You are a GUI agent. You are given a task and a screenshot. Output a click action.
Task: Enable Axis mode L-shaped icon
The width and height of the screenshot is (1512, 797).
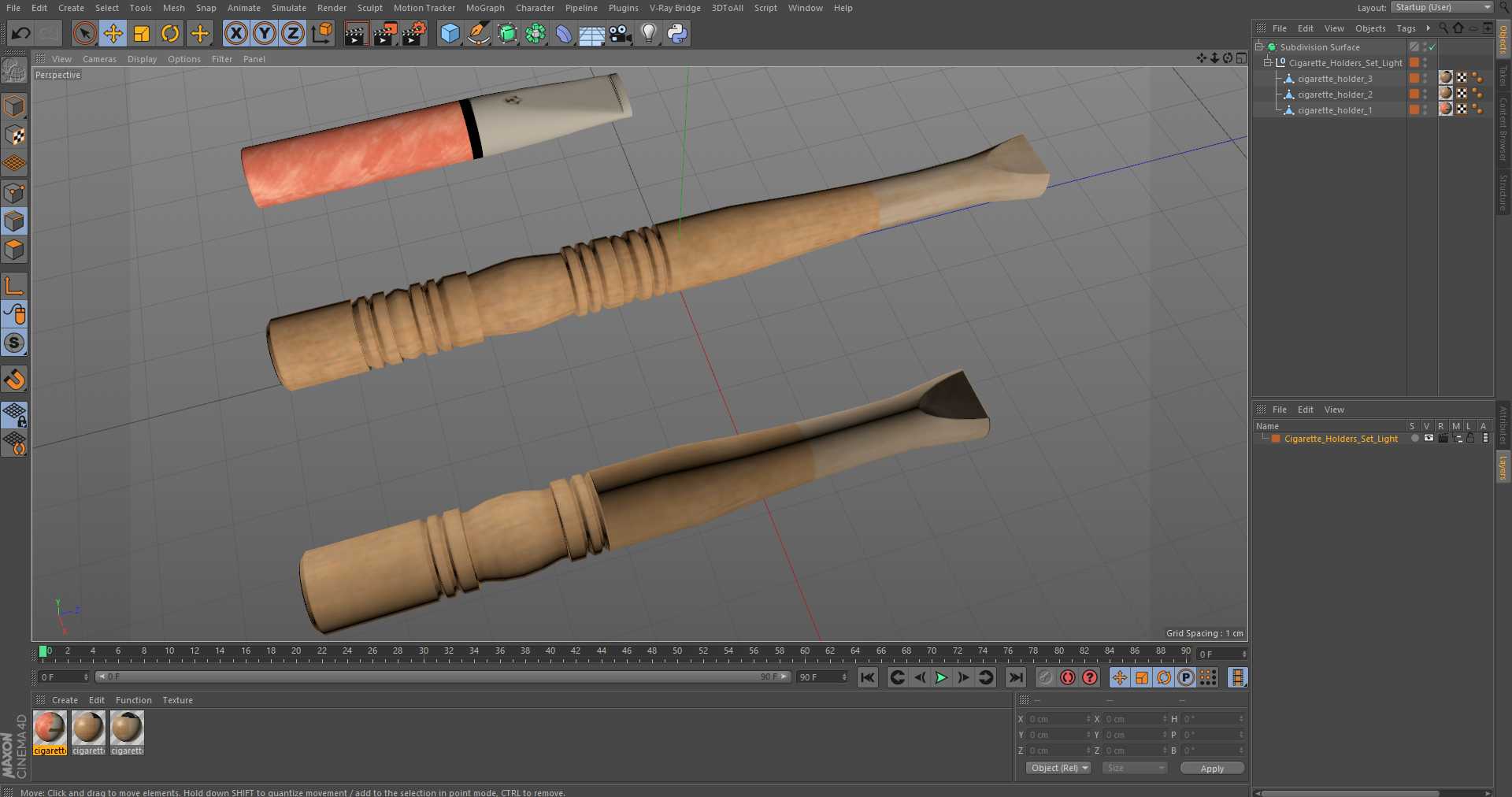point(14,285)
